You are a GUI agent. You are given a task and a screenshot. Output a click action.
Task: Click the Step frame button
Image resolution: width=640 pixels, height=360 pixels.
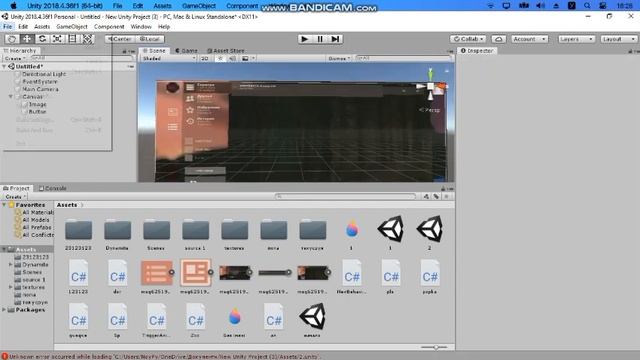tap(335, 39)
